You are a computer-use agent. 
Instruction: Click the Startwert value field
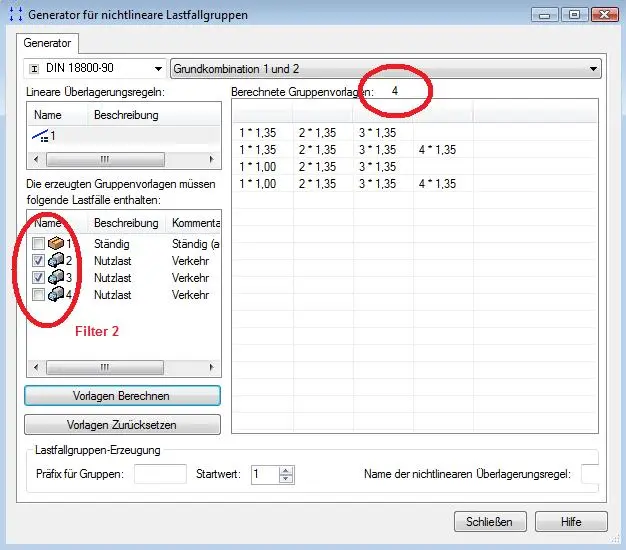pyautogui.click(x=264, y=474)
